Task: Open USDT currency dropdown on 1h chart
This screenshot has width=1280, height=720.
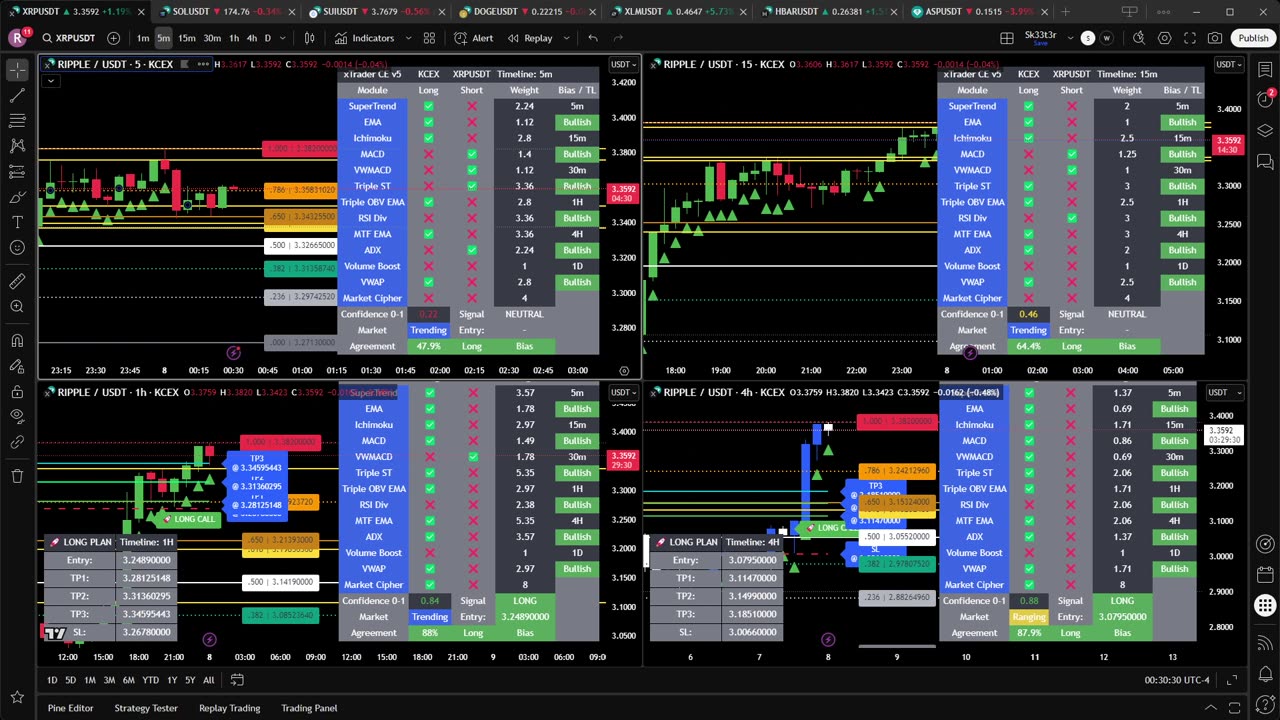Action: click(x=623, y=392)
